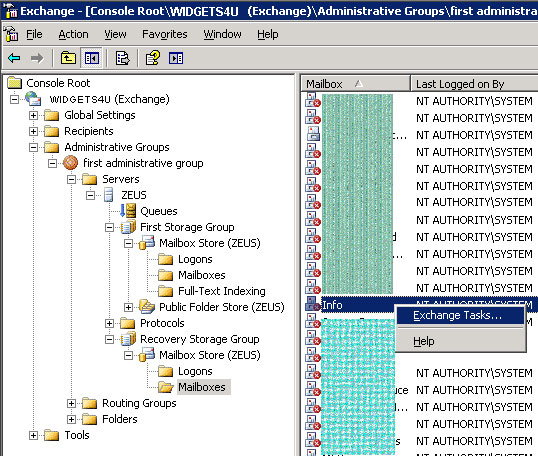Select the Full-Text Indexing tree item

pyautogui.click(x=222, y=291)
